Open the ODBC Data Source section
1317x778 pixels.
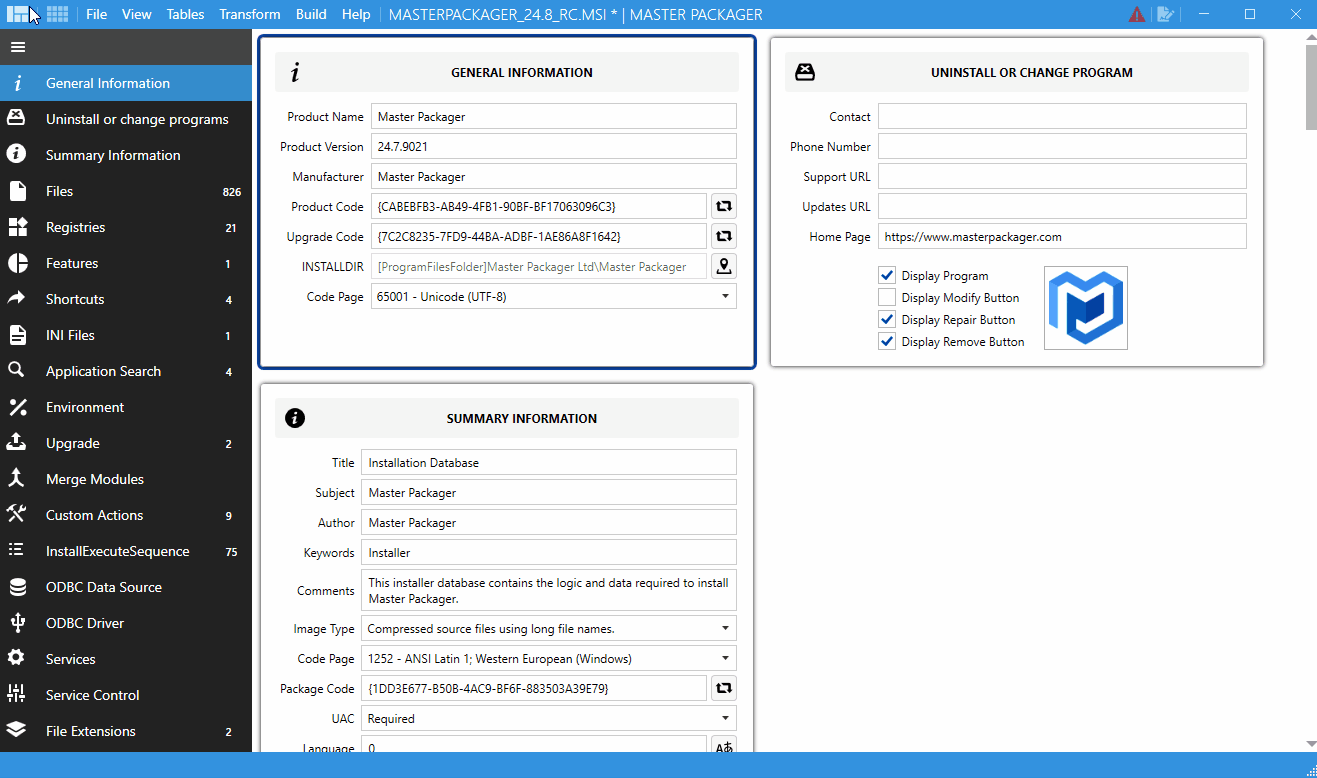126,587
